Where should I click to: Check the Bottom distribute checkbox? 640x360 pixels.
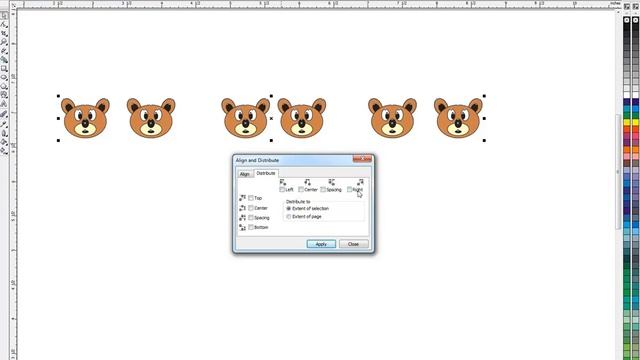pyautogui.click(x=251, y=227)
